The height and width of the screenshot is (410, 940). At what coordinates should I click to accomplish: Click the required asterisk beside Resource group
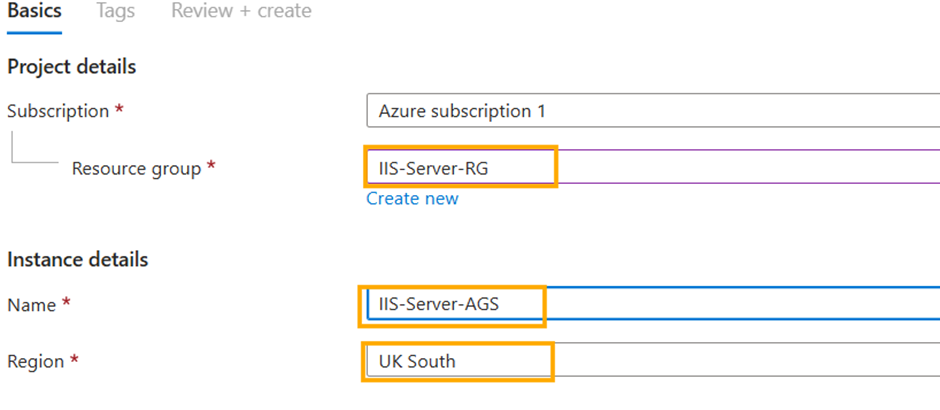pos(211,168)
